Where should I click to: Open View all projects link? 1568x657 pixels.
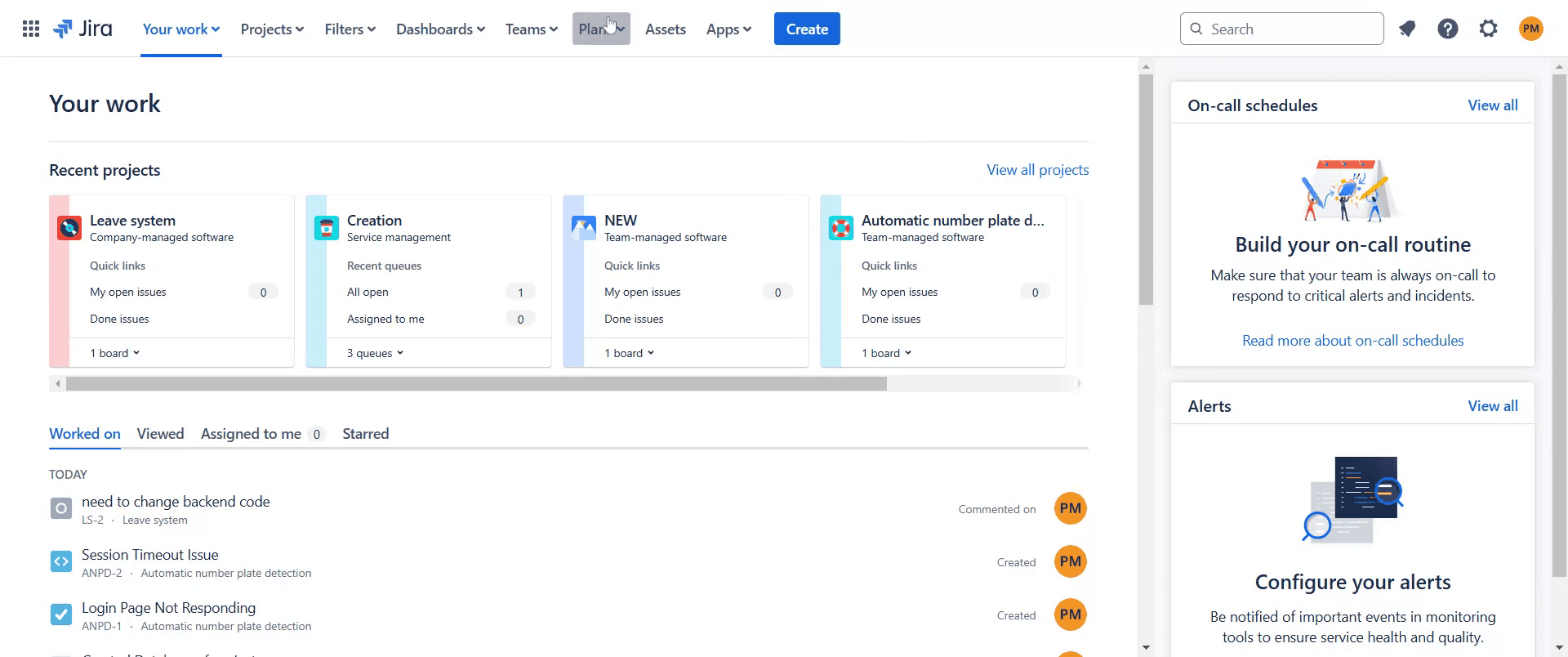click(1037, 170)
